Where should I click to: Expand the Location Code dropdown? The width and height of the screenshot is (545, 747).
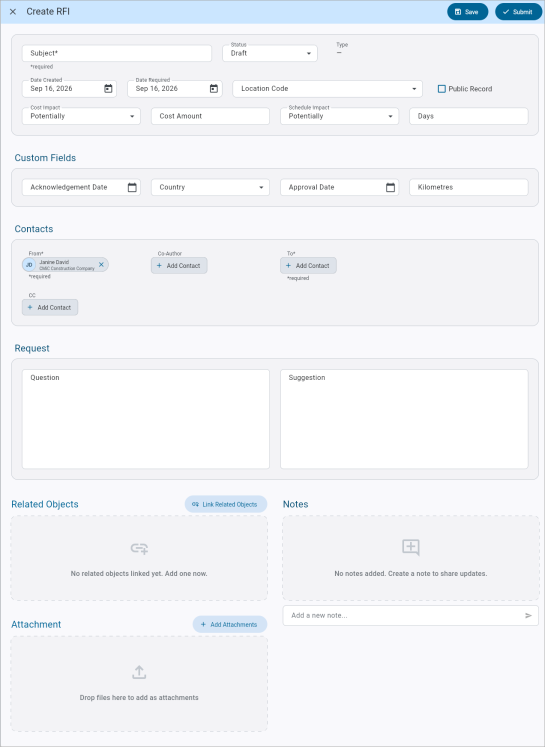click(327, 89)
